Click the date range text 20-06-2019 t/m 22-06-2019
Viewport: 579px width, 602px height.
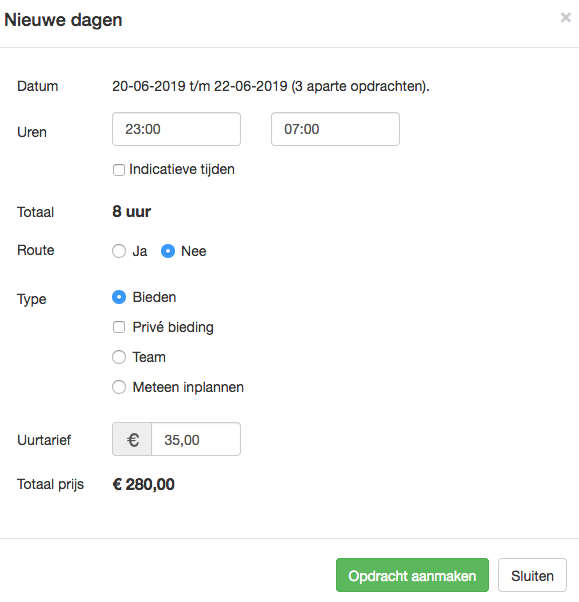coord(200,86)
